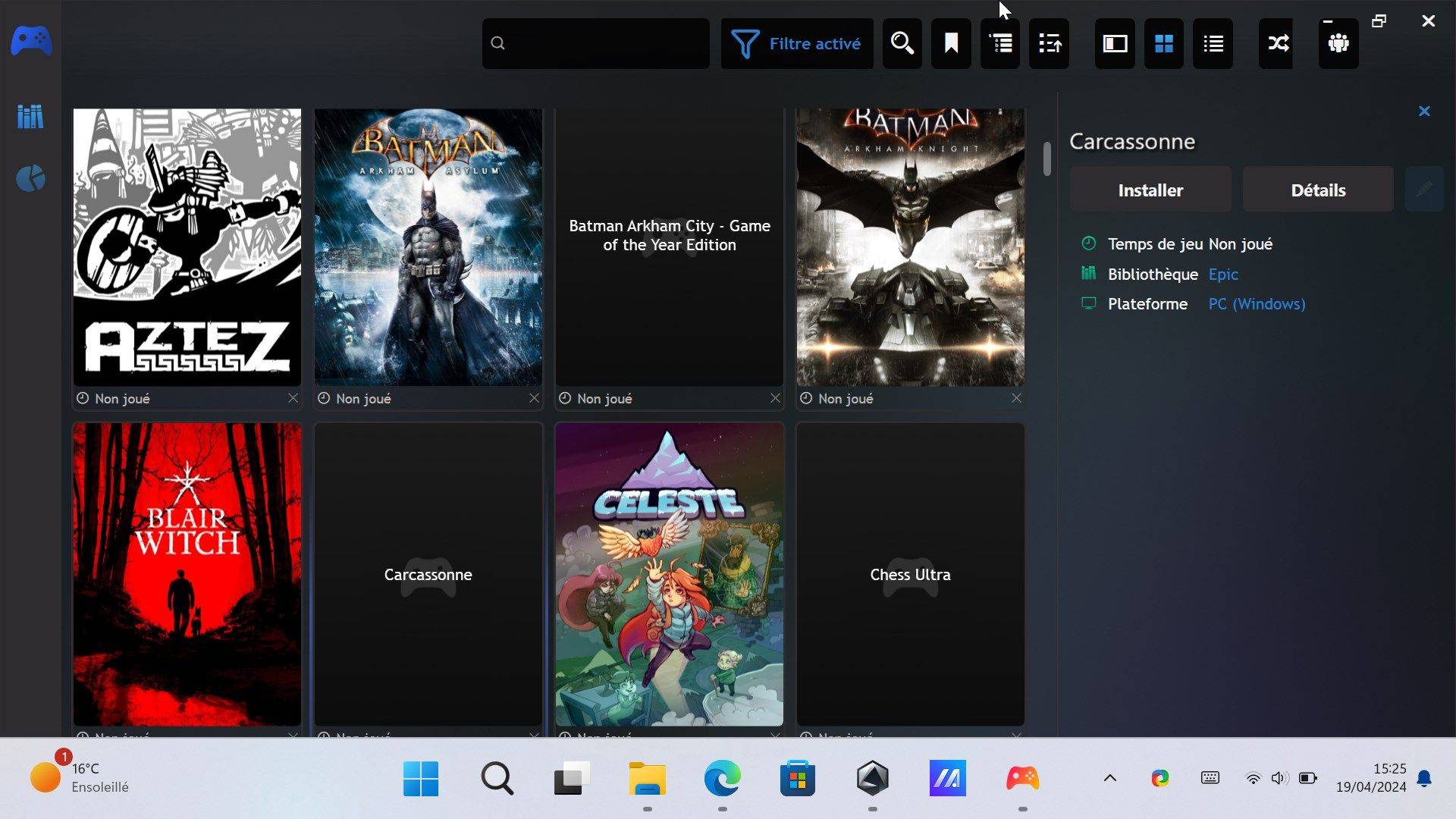Select the Blair Witch cover
The image size is (1456, 819).
coord(187,575)
